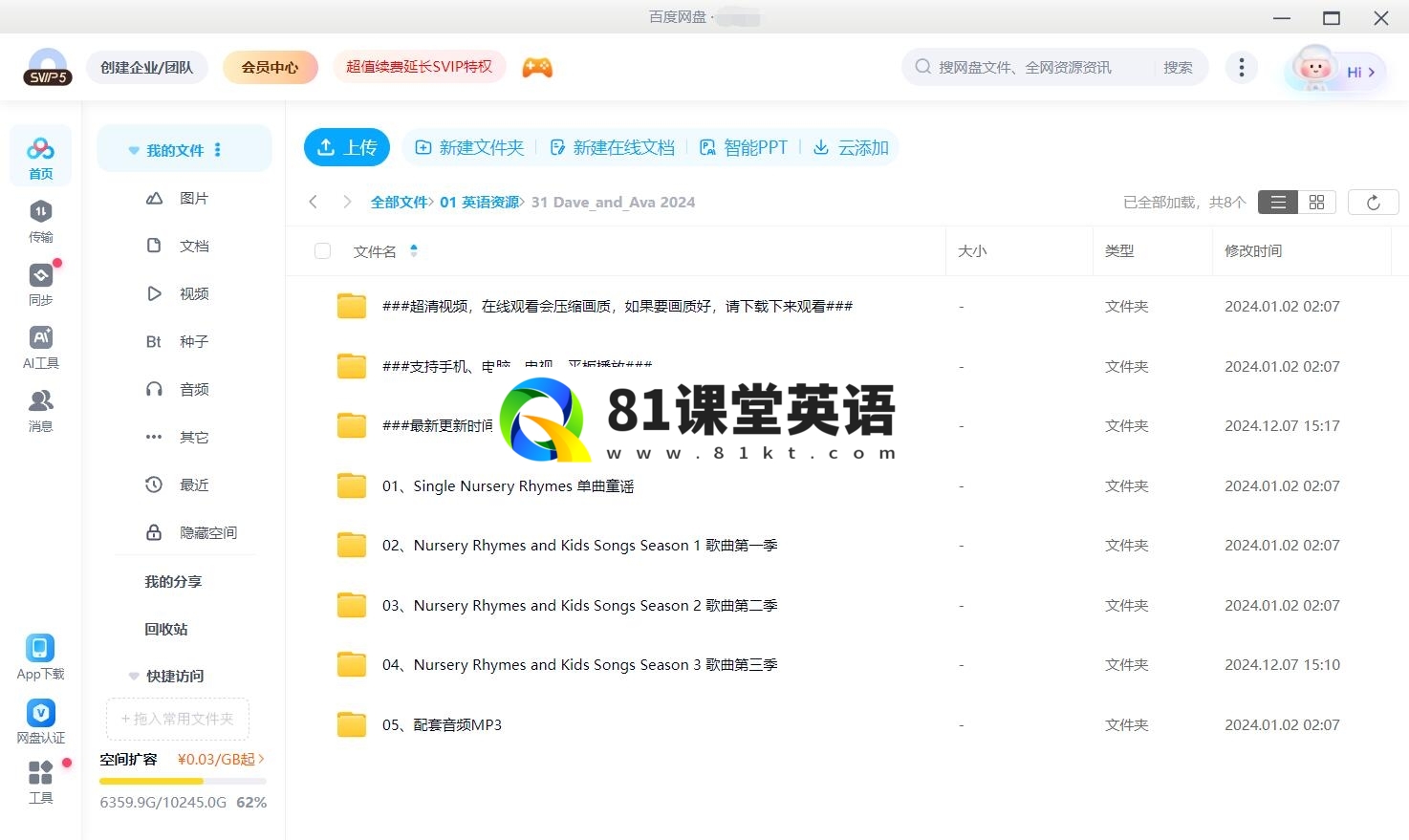Click the storage usage progress bar

tap(183, 781)
